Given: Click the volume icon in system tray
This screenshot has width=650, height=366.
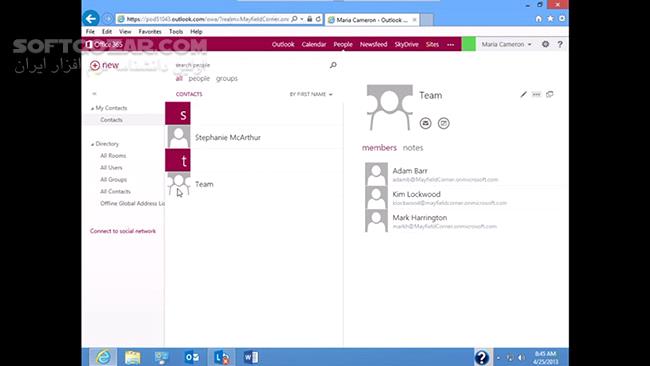Looking at the screenshot, I should (521, 357).
